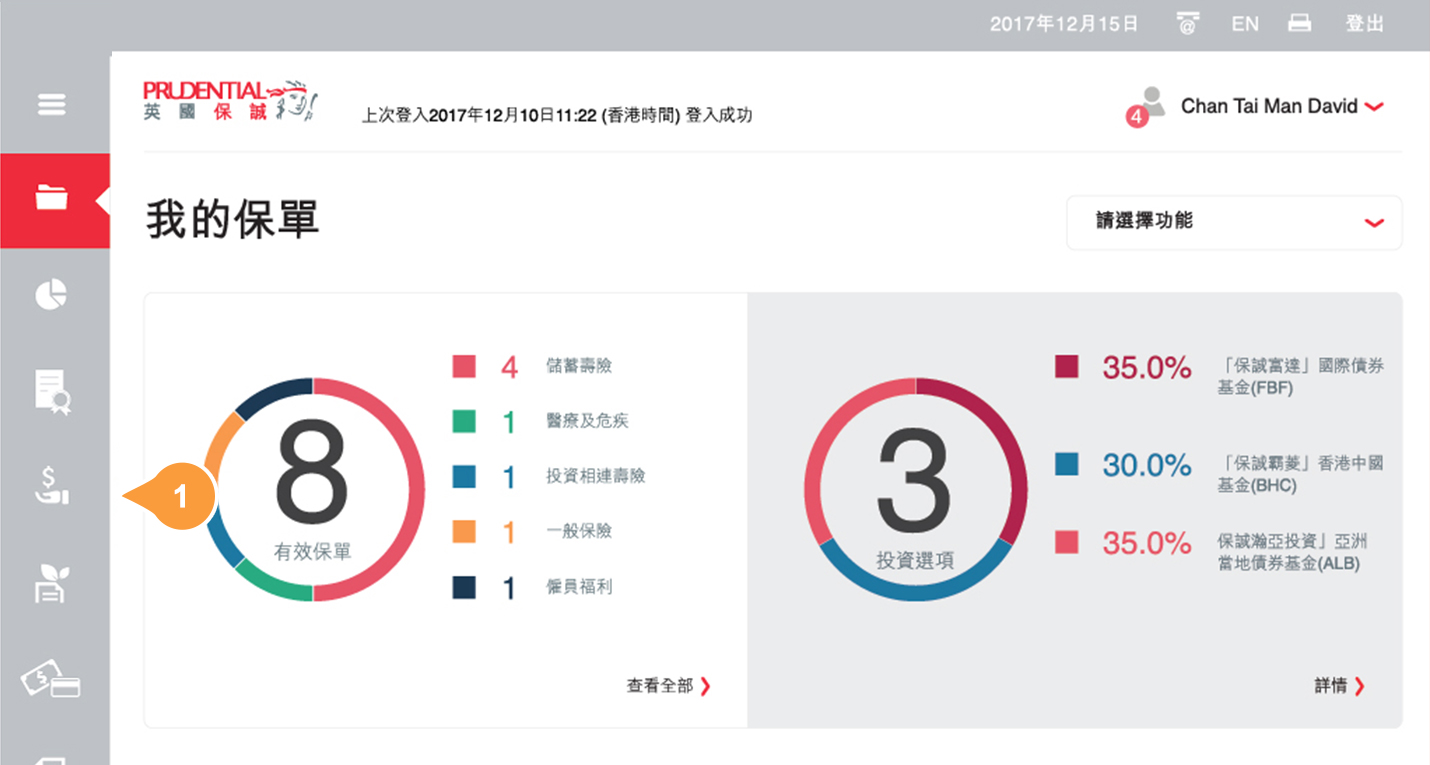Click the Prudential logo

(x=231, y=101)
